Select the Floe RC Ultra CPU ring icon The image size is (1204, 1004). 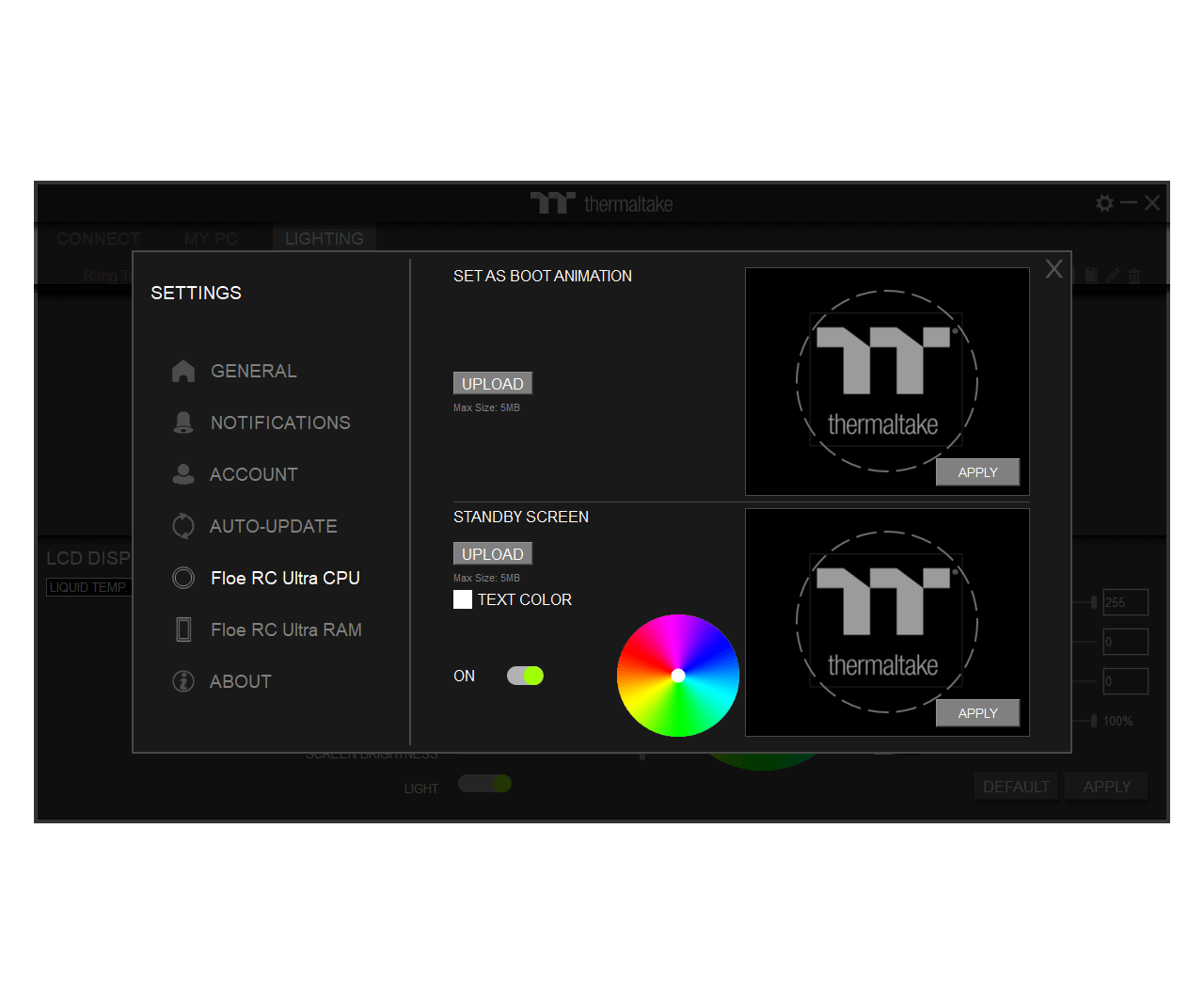[x=183, y=578]
